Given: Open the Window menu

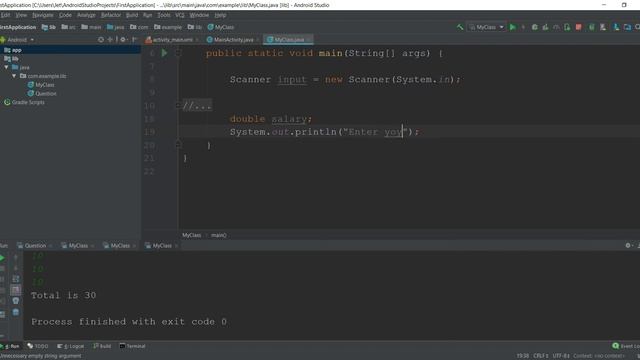Looking at the screenshot, I should pos(199,15).
